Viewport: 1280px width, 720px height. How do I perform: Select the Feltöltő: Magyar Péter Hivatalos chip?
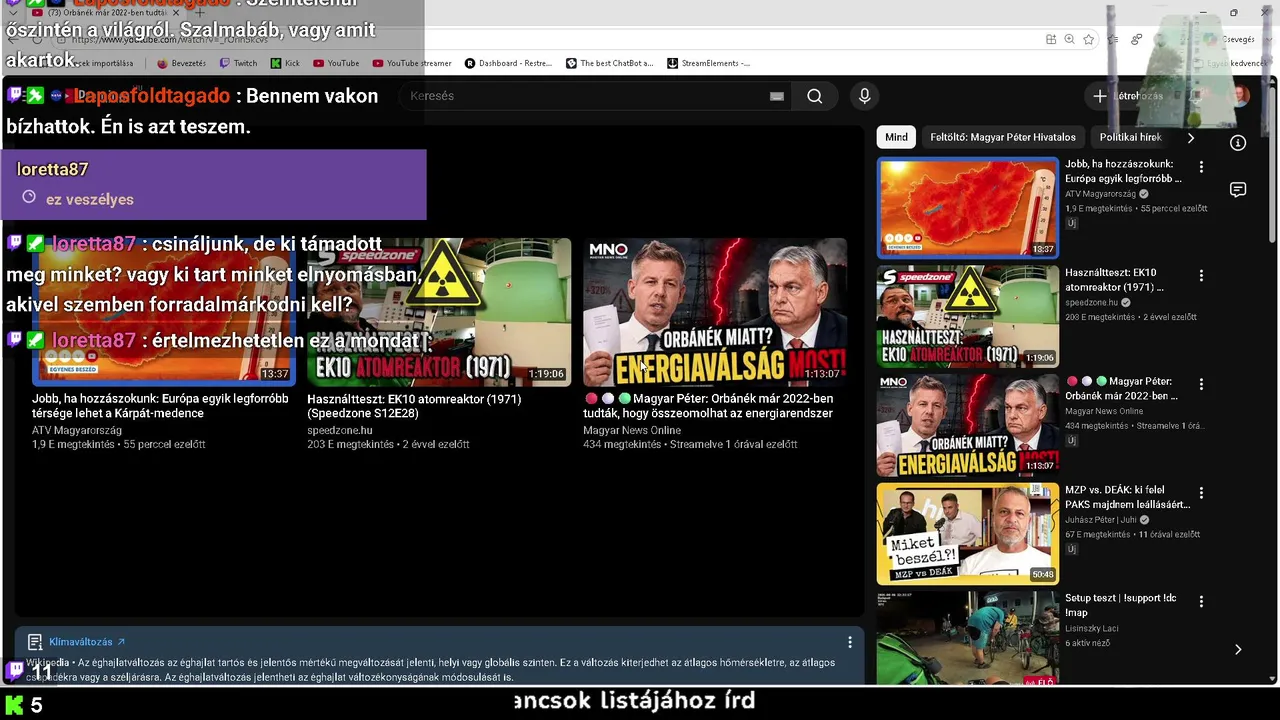point(1003,137)
